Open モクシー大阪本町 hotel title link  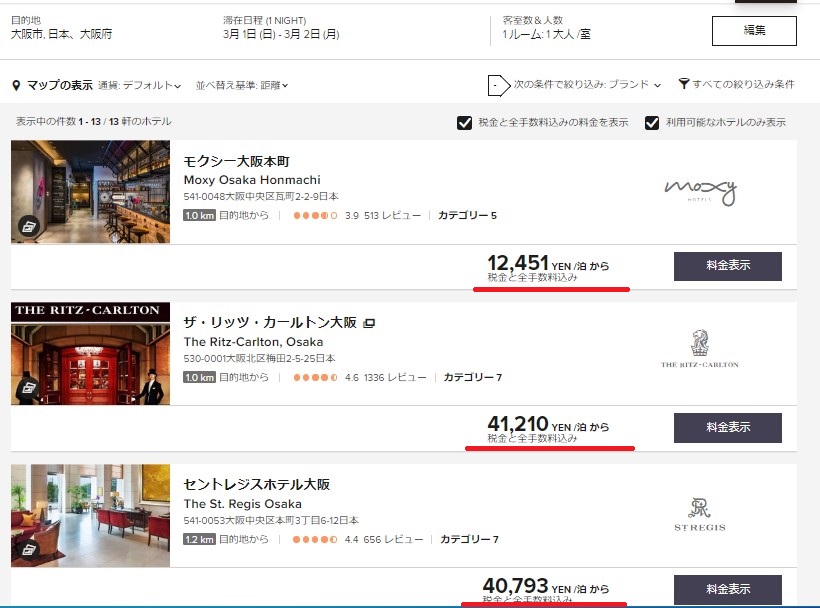[236, 161]
